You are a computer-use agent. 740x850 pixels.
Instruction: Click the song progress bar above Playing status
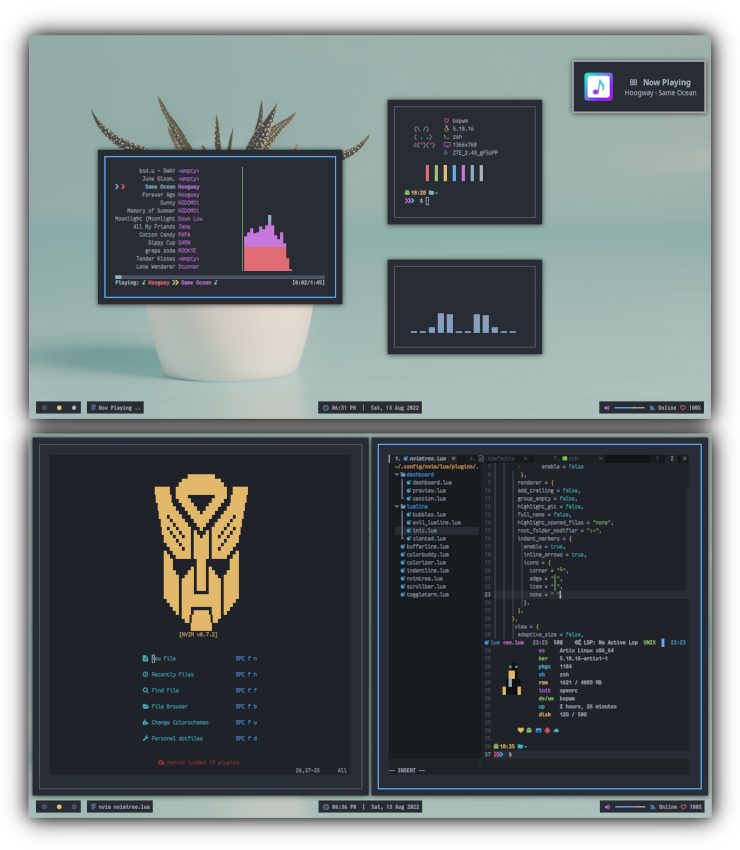[220, 276]
